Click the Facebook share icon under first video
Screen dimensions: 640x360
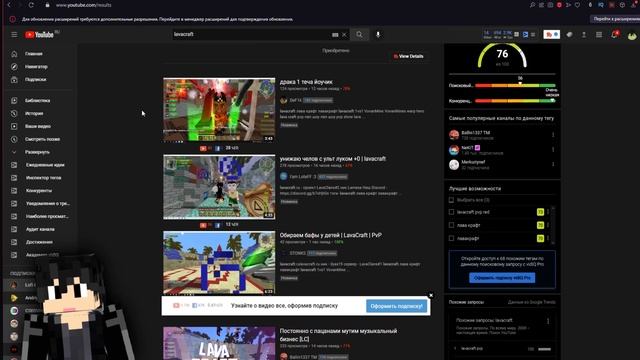[218, 148]
